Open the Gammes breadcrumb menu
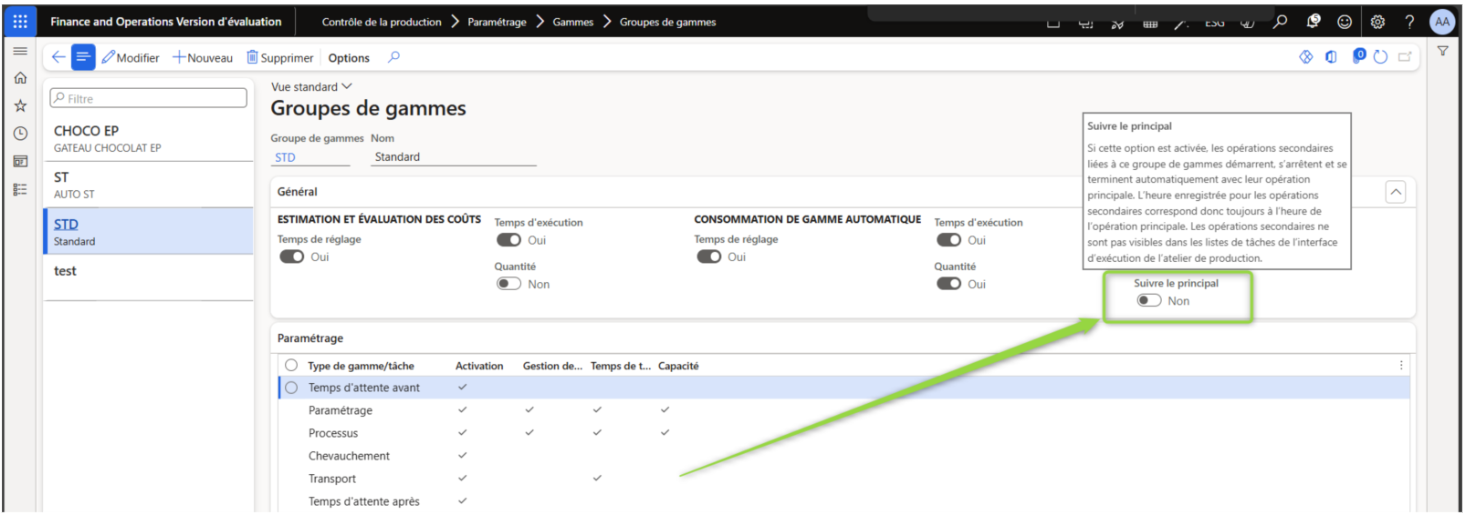Image resolution: width=1467 pixels, height=513 pixels. coord(572,22)
